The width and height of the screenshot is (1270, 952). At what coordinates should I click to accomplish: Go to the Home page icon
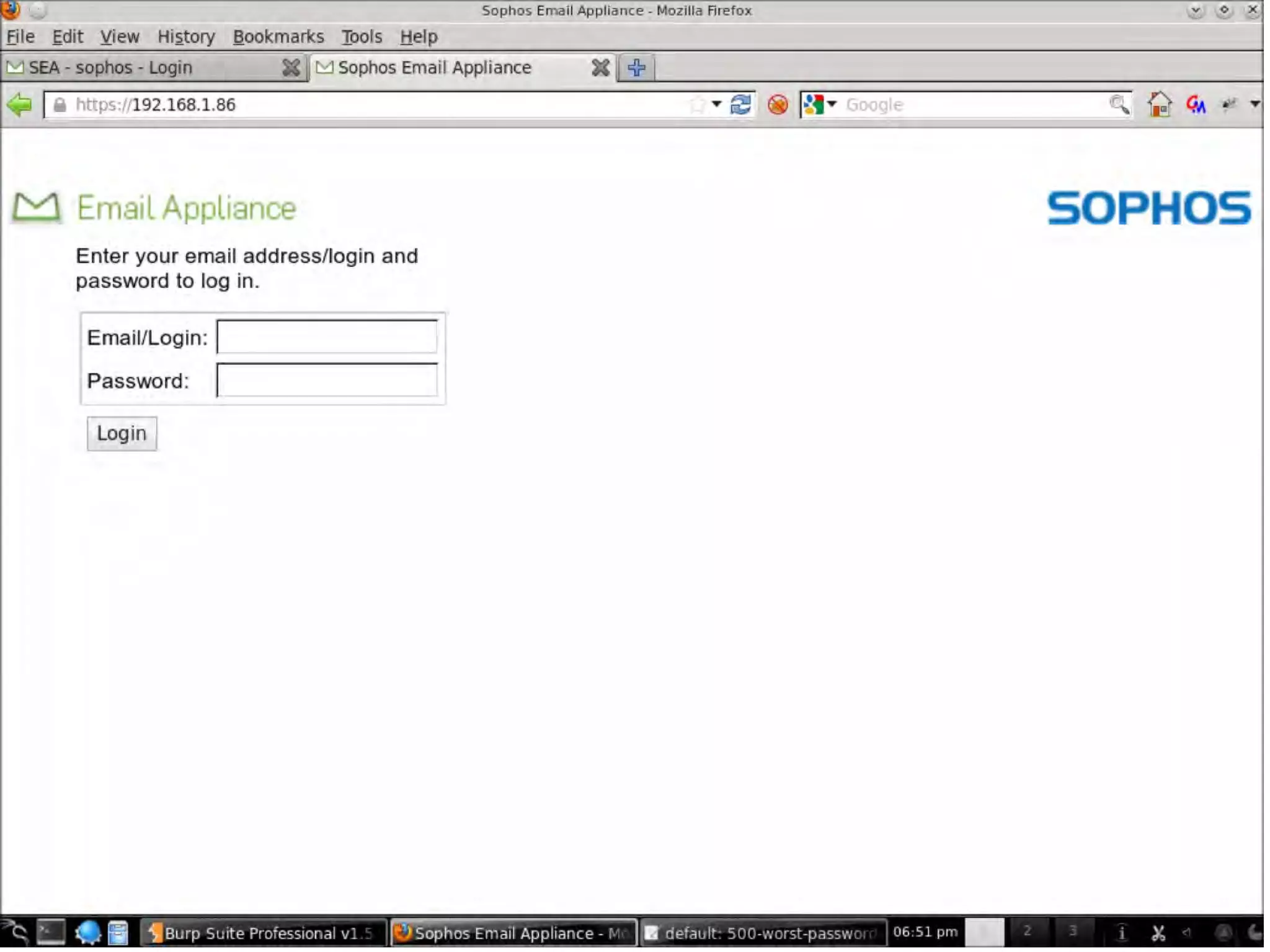[x=1160, y=104]
